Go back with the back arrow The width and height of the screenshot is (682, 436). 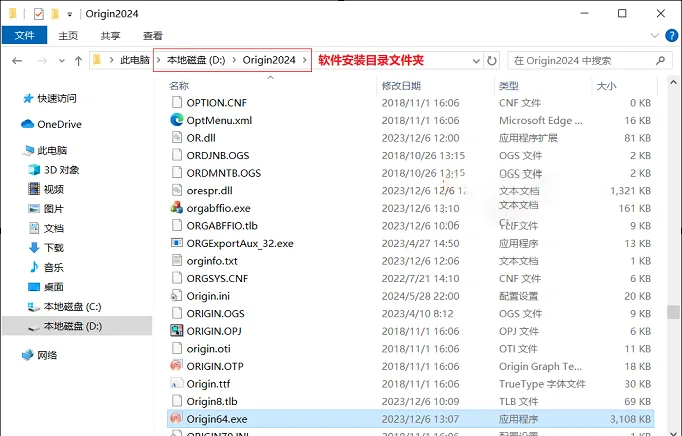[17, 60]
